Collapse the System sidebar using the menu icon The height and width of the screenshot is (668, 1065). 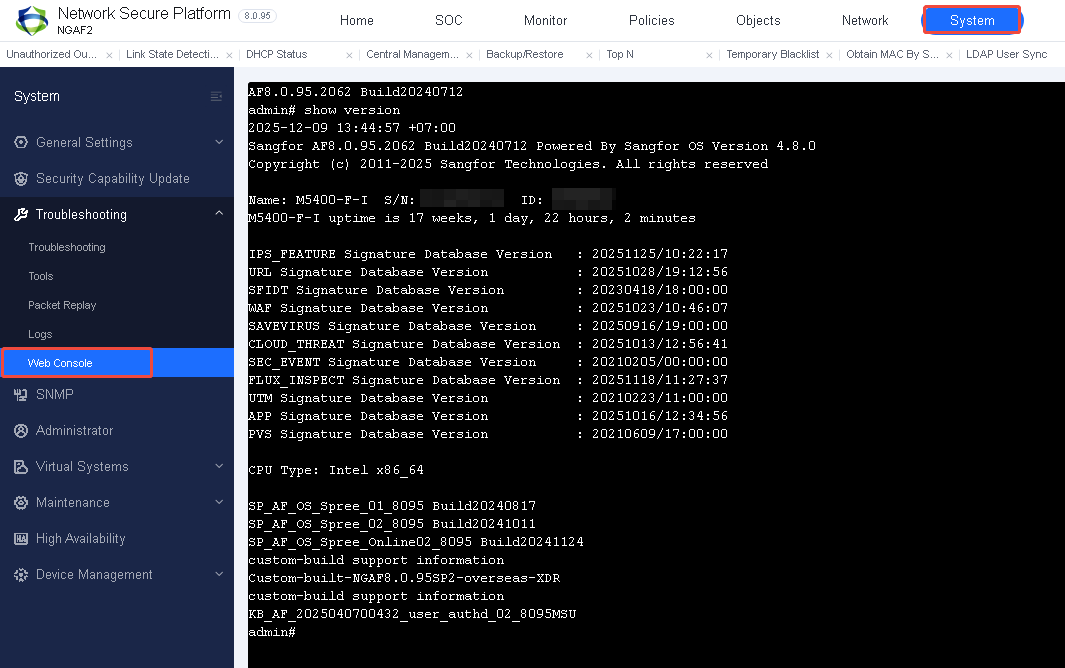pyautogui.click(x=216, y=96)
